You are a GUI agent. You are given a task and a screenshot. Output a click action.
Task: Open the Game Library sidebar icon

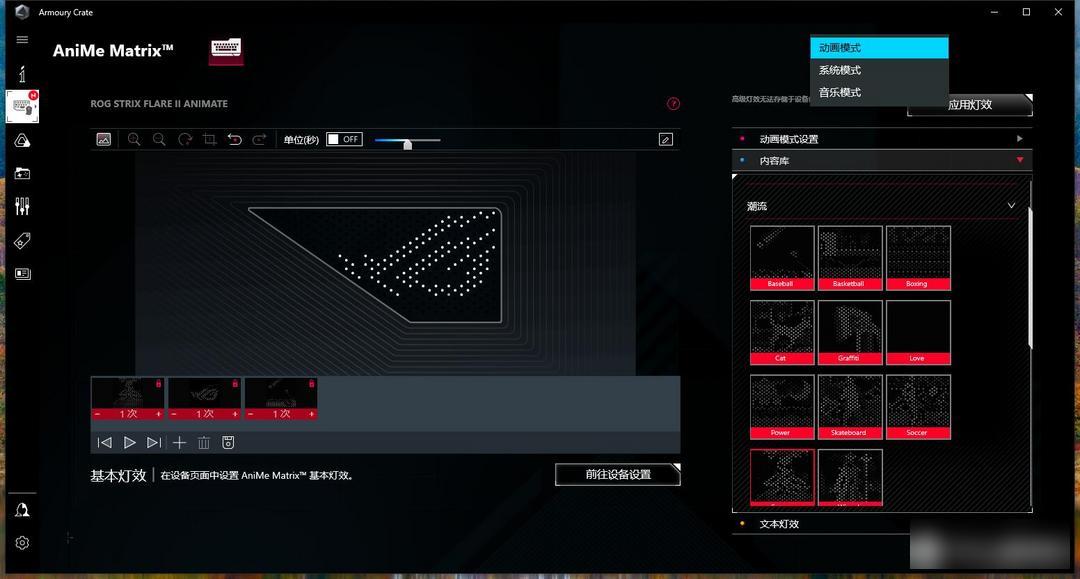[22, 173]
